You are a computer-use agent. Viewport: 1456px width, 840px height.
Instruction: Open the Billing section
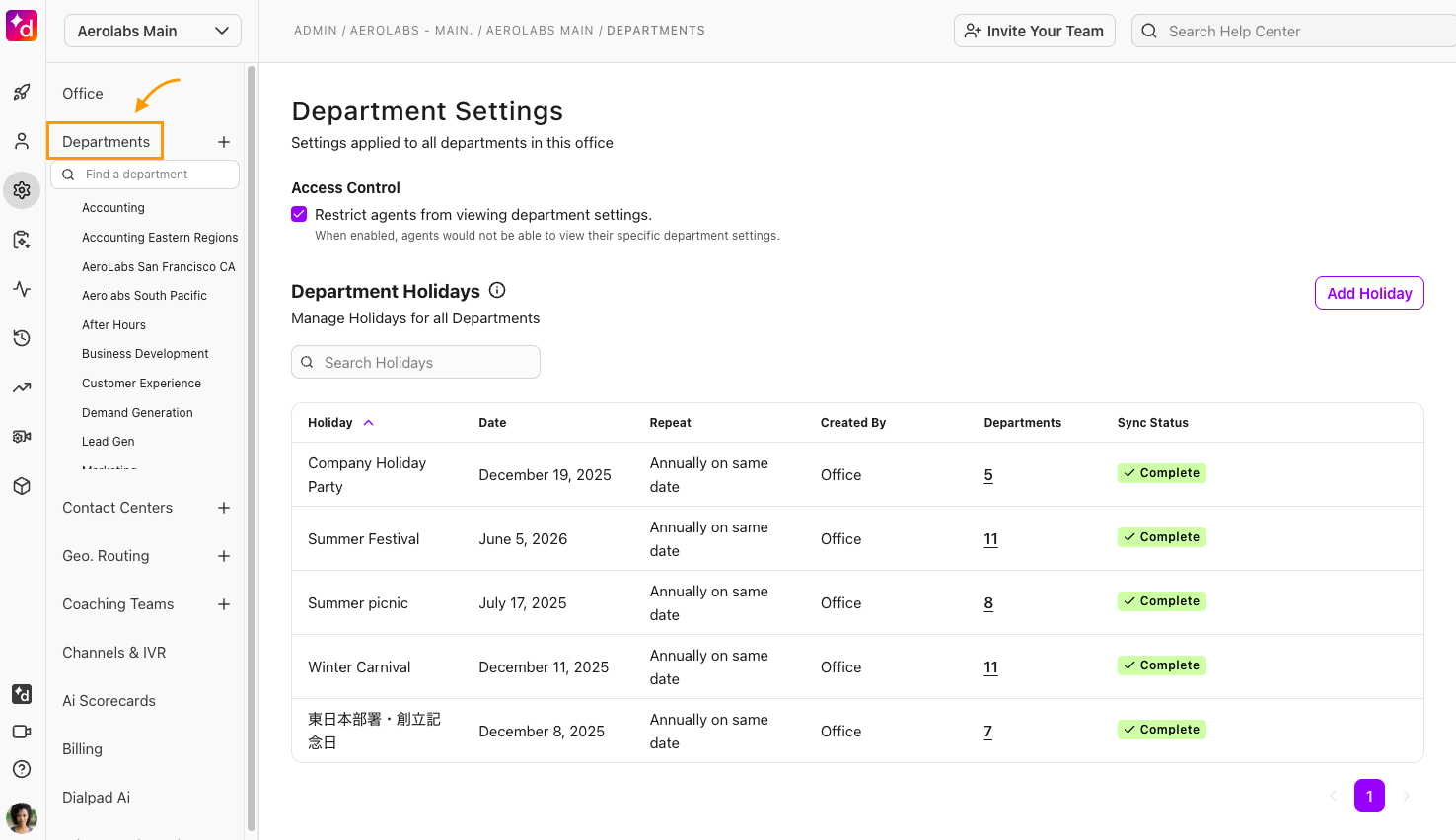coord(82,749)
